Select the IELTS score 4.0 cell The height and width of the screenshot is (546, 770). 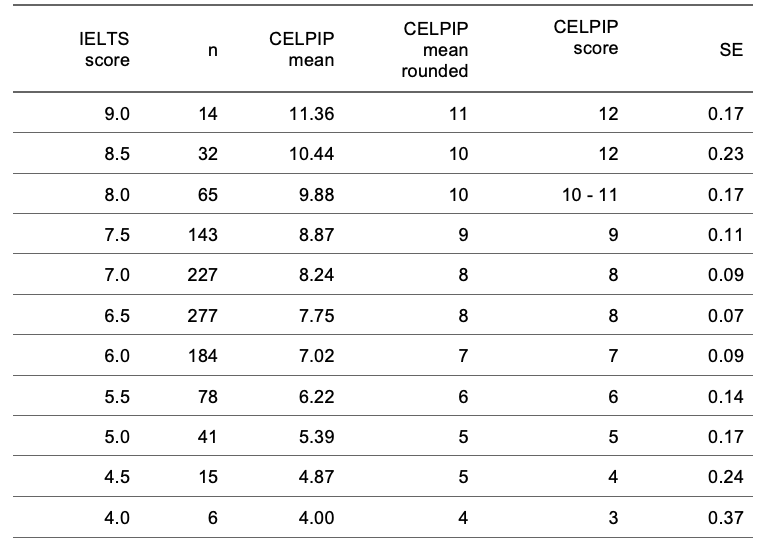117,518
